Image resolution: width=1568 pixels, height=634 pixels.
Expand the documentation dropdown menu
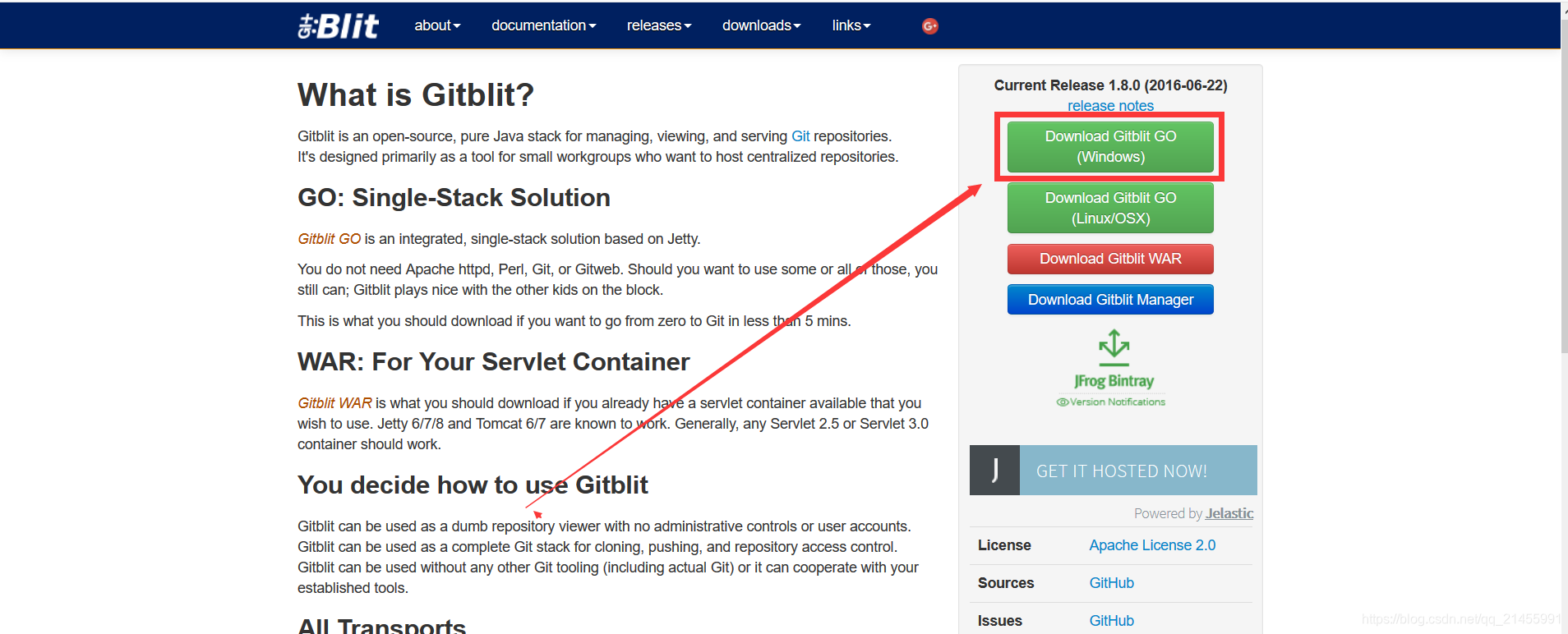pyautogui.click(x=543, y=25)
